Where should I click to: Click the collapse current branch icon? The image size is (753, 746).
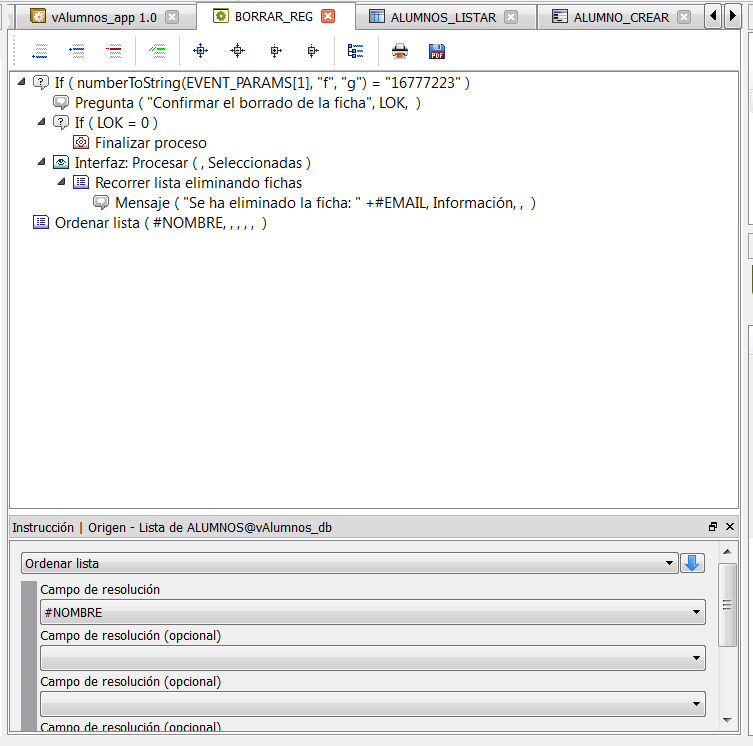coord(313,51)
